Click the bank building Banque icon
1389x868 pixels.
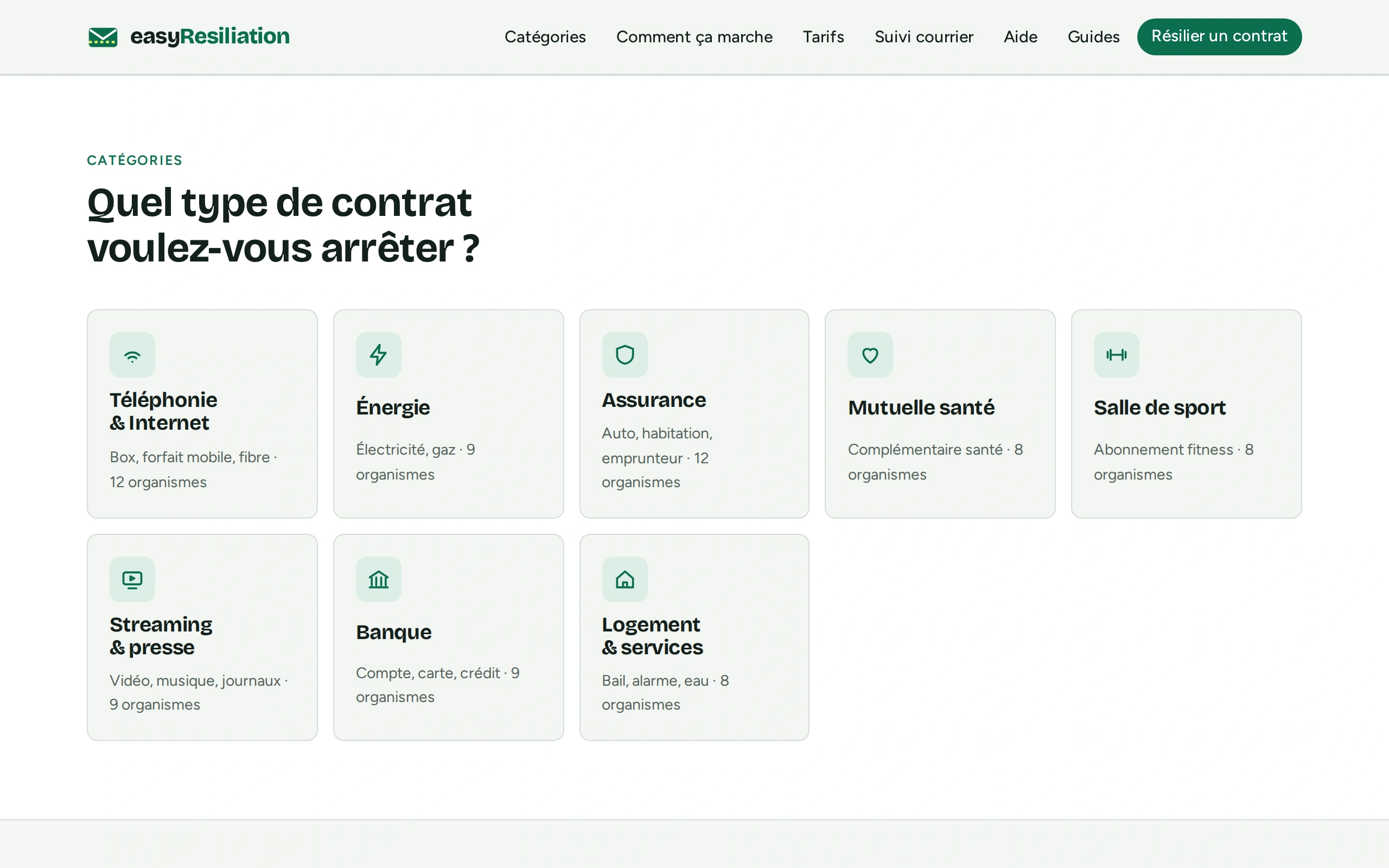(378, 579)
